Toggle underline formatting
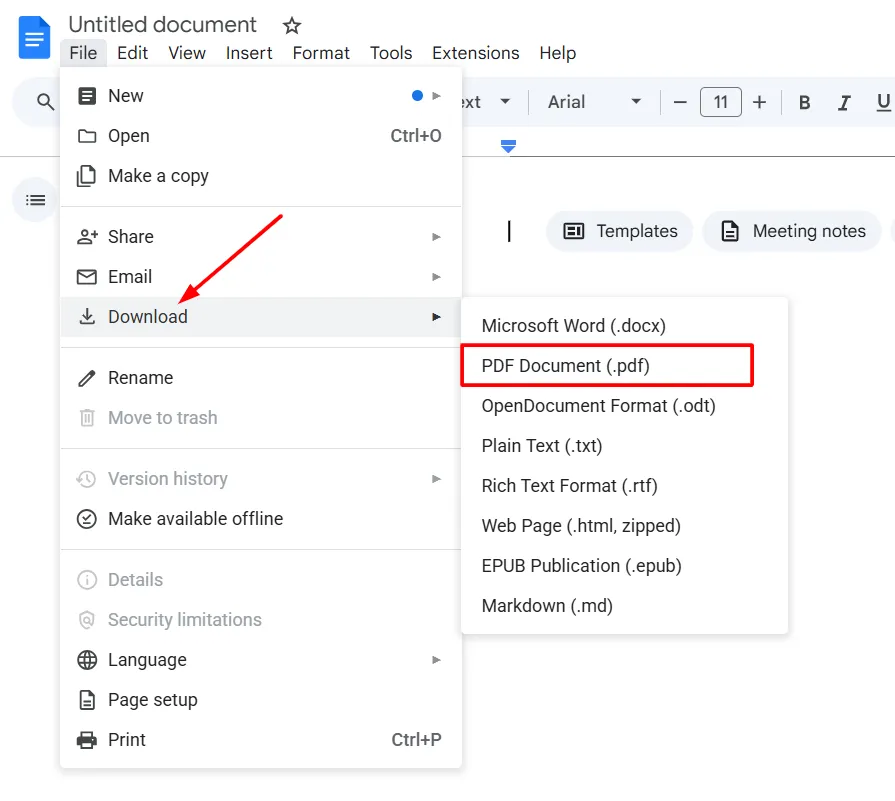This screenshot has height=801, width=895. click(x=883, y=102)
